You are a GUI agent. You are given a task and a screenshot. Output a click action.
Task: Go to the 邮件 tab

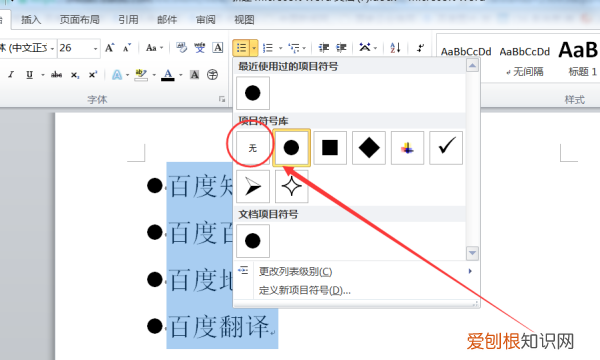point(167,20)
